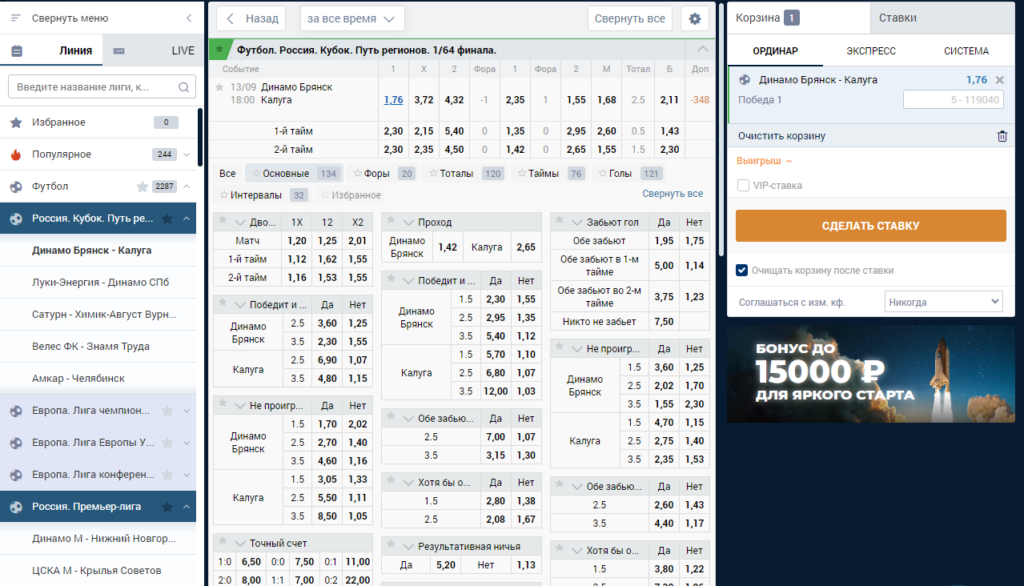Viewport: 1024px width, 586px height.
Task: Click the football icon next to Футбол
Action: point(16,186)
